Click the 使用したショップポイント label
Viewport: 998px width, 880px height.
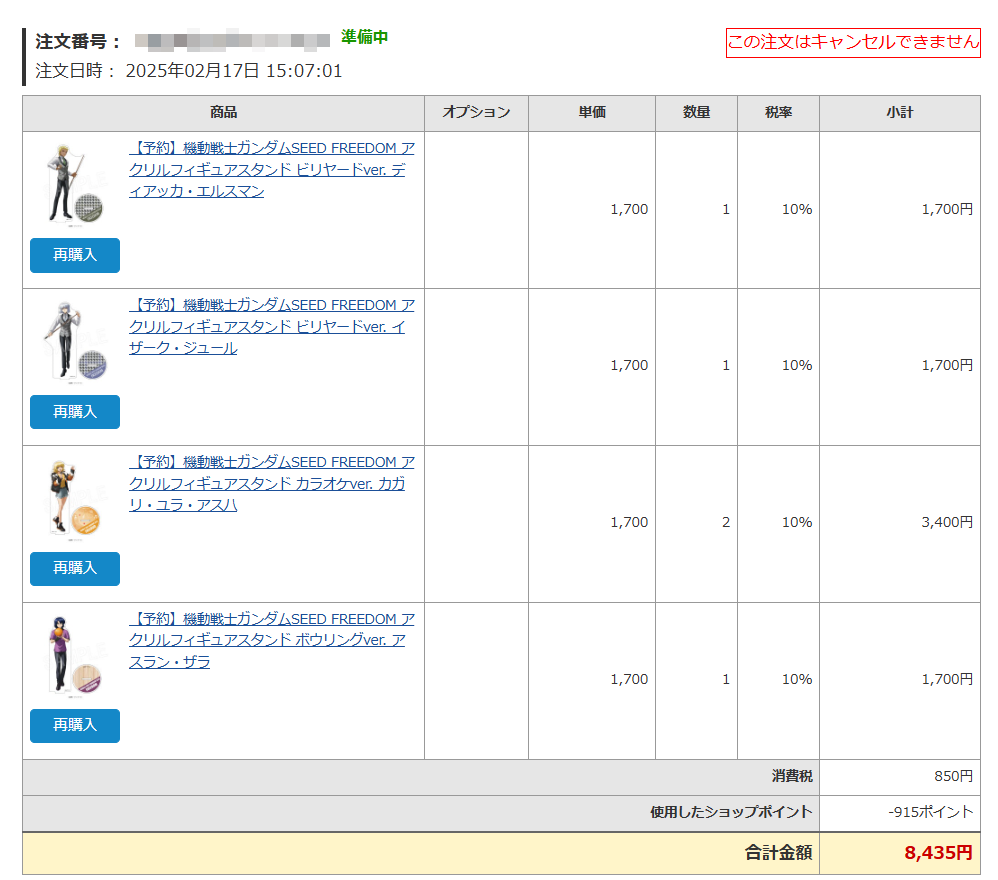[x=731, y=812]
